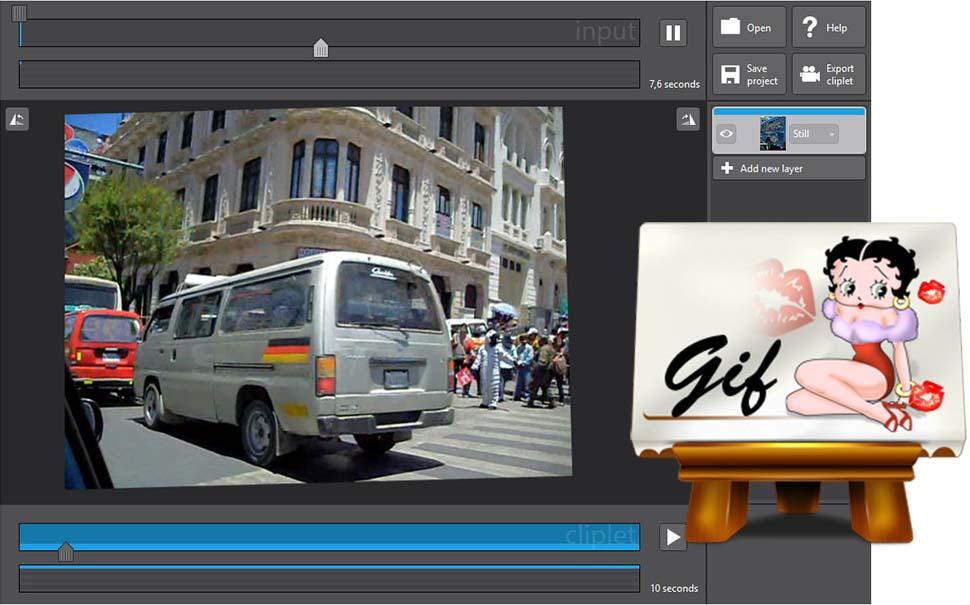This screenshot has height=605, width=970.
Task: Rotate the video preview clockwise
Action: click(x=688, y=119)
